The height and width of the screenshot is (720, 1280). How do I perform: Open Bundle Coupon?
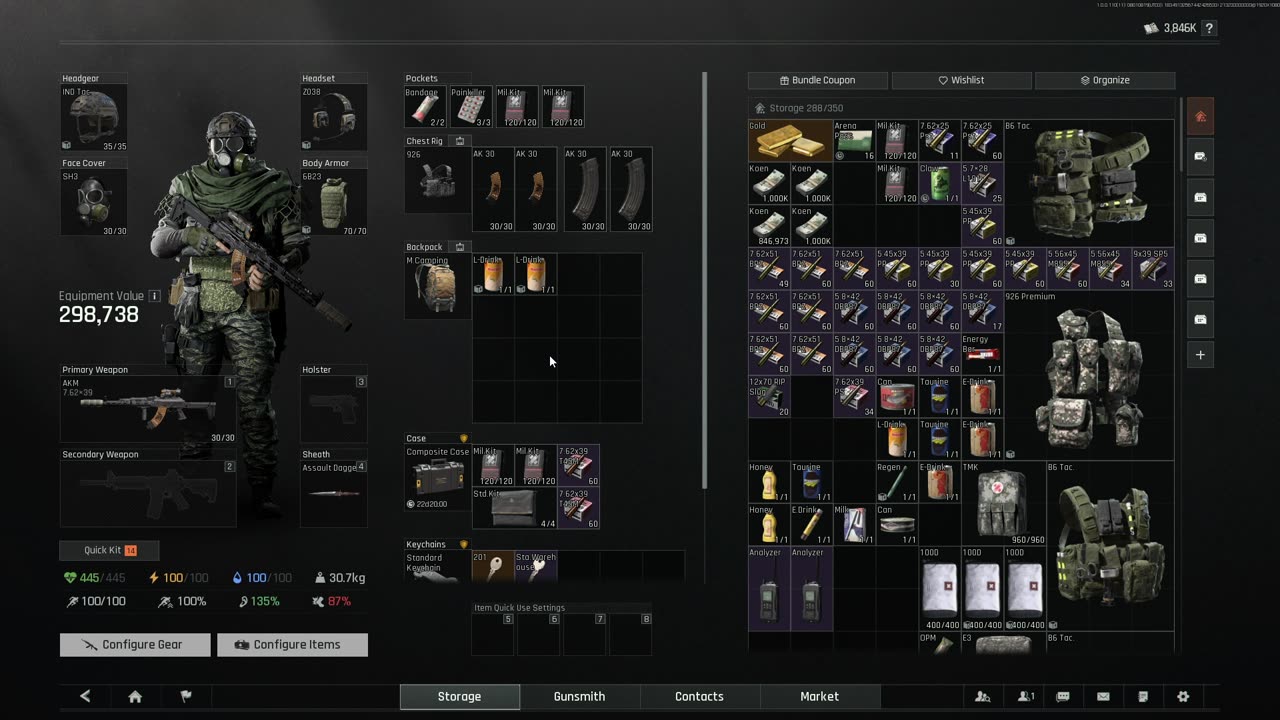pyautogui.click(x=817, y=80)
